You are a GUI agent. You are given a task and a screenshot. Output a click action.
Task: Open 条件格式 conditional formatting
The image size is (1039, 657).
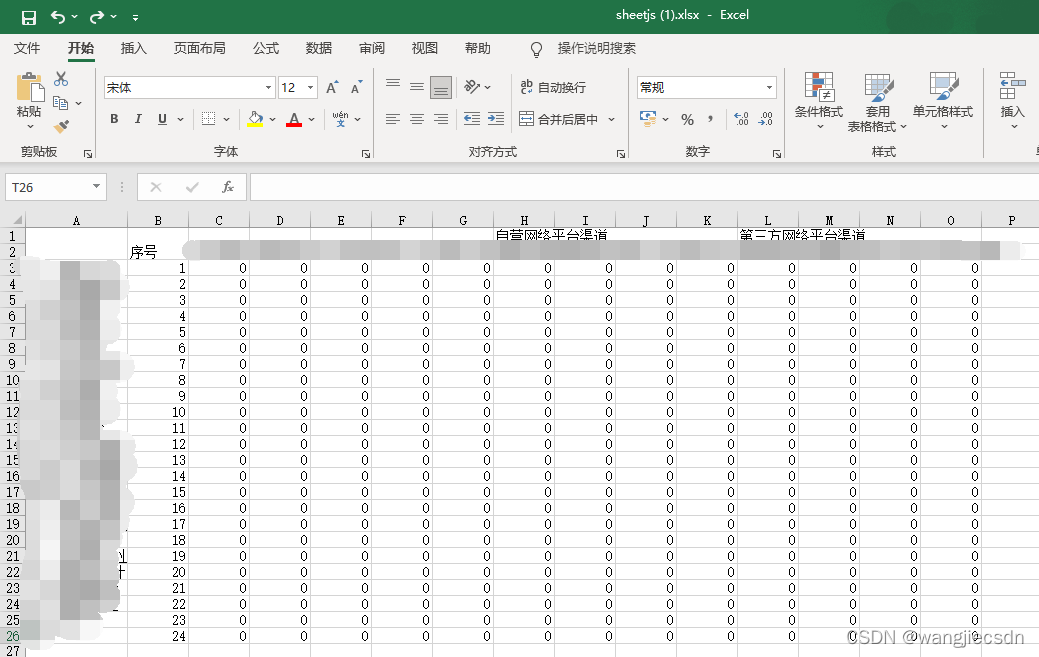pyautogui.click(x=819, y=101)
